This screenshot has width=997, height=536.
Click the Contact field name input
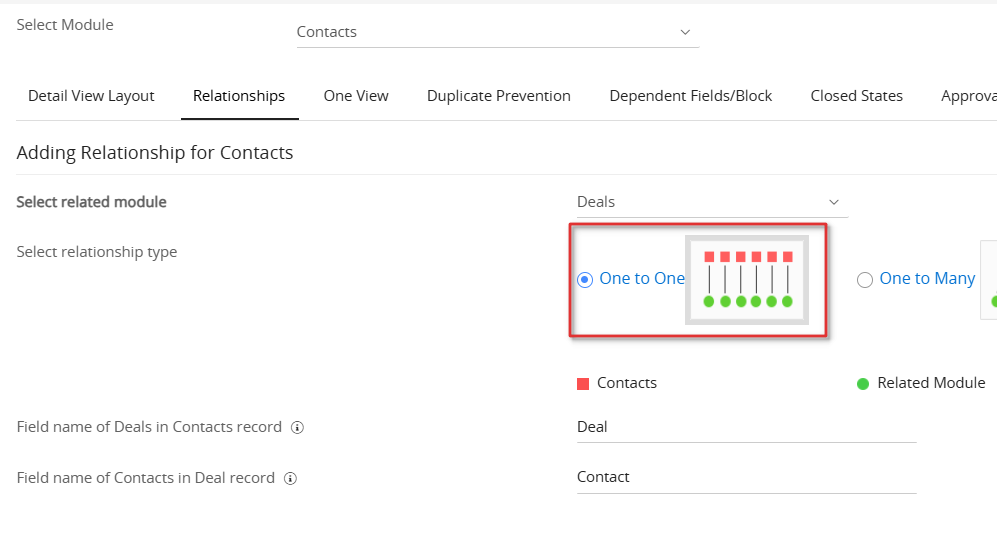pos(745,478)
